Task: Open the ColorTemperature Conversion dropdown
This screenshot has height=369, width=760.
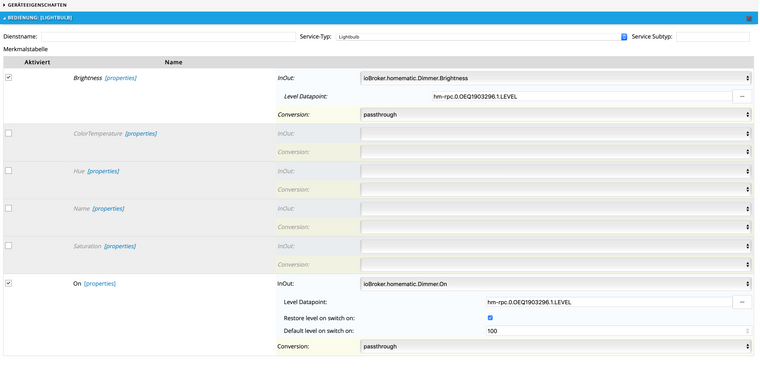Action: click(556, 152)
